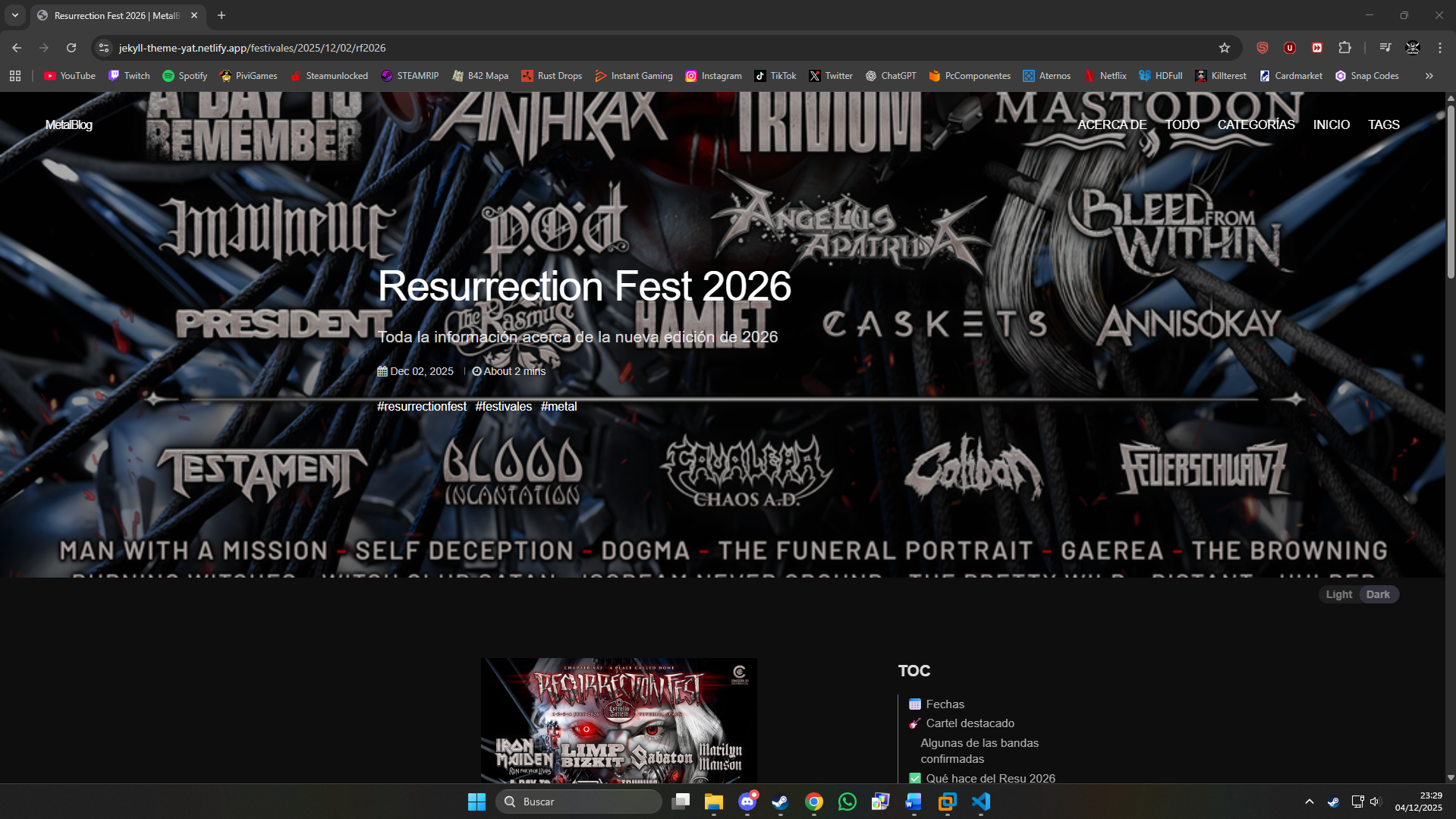Switch theme to Dark mode
Image resolution: width=1456 pixels, height=819 pixels.
pos(1378,594)
